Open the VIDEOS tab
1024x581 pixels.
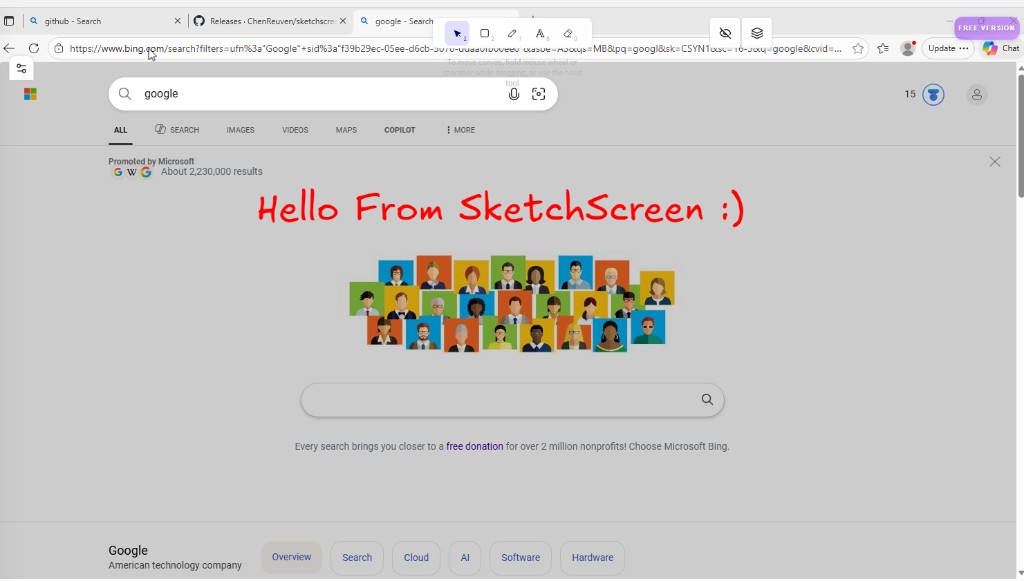(x=295, y=130)
